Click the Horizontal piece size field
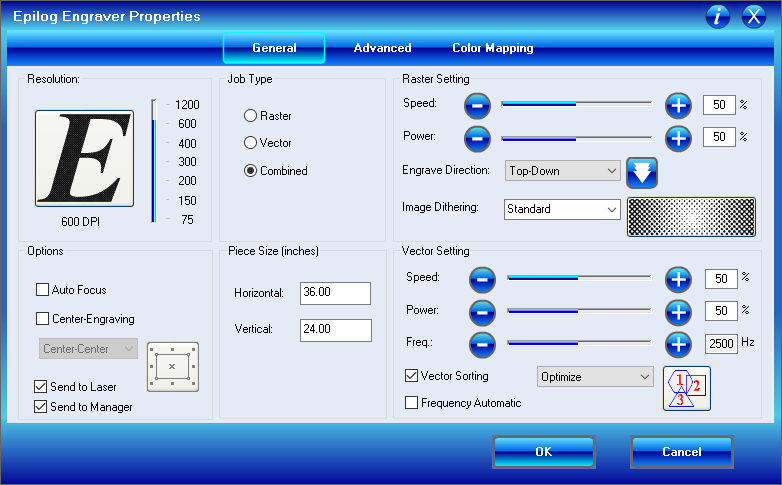This screenshot has height=485, width=782. [x=335, y=293]
